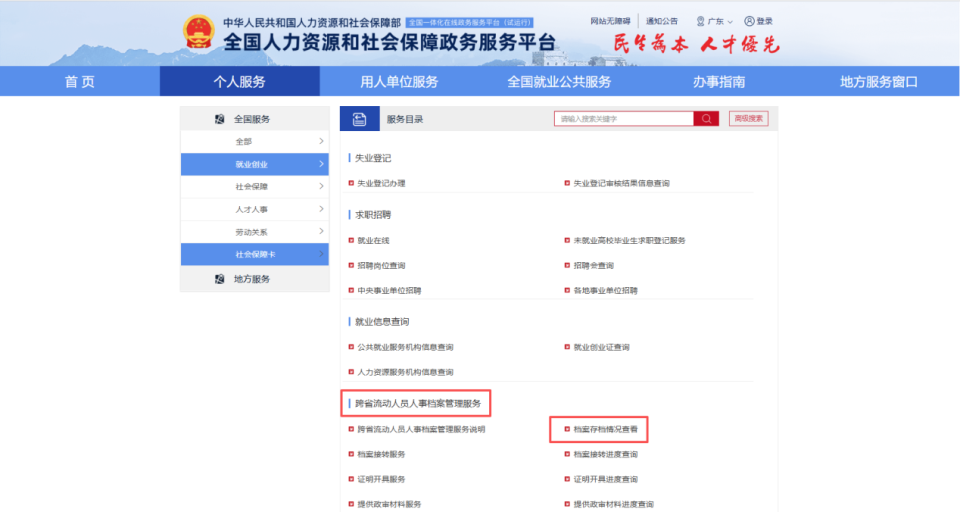Open the 招聘会查询 link

(x=593, y=266)
